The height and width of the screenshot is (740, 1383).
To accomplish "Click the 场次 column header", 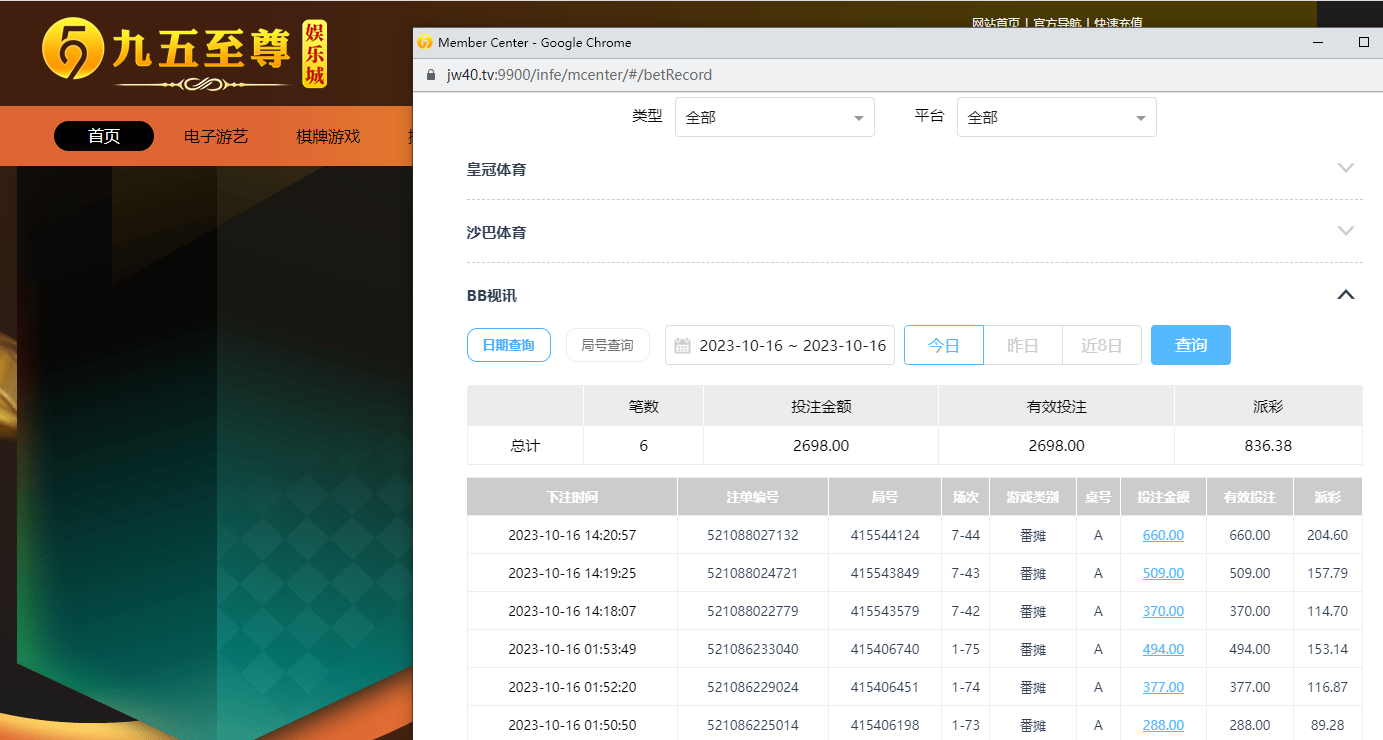I will click(965, 497).
